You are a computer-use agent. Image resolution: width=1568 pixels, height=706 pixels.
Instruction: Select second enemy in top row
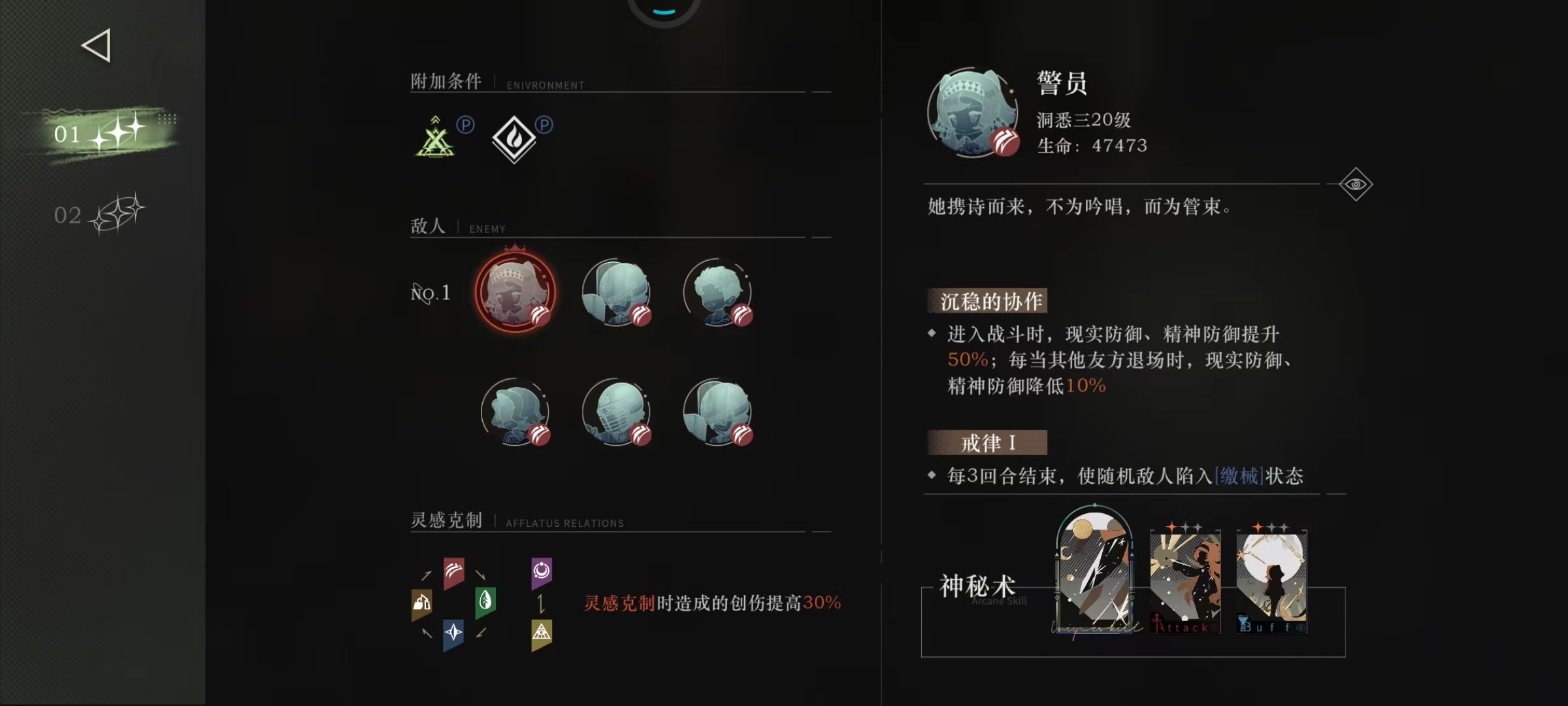tap(616, 292)
